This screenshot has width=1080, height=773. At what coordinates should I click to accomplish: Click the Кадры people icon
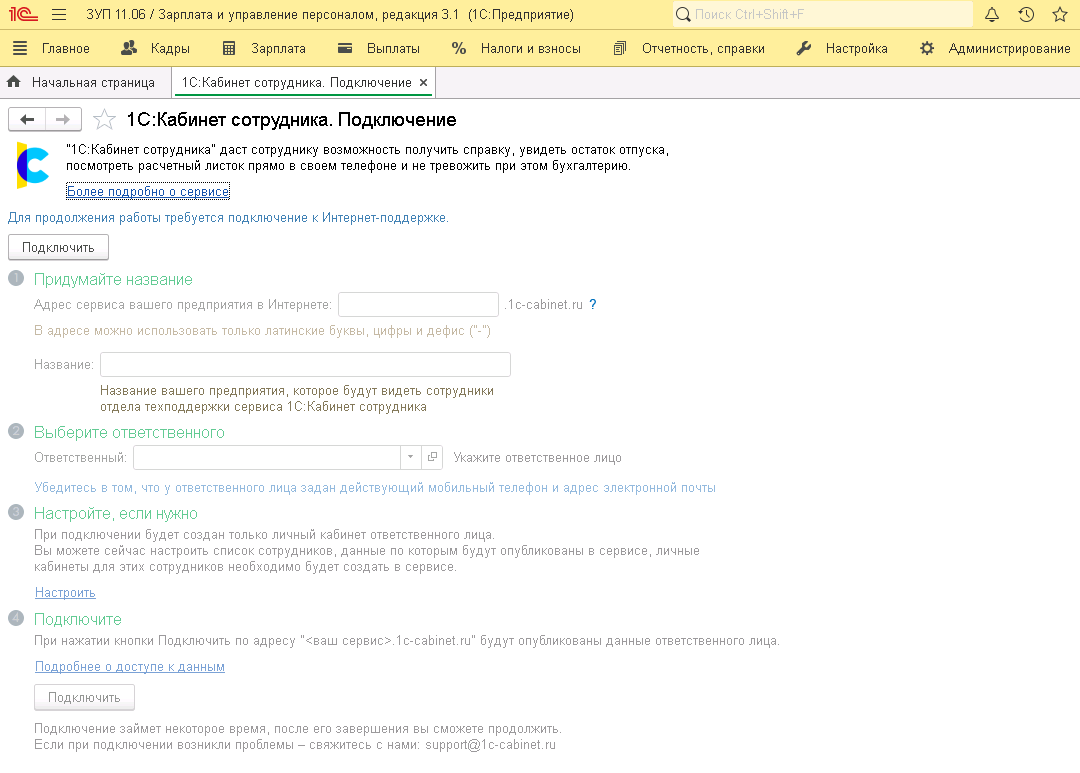pos(129,48)
